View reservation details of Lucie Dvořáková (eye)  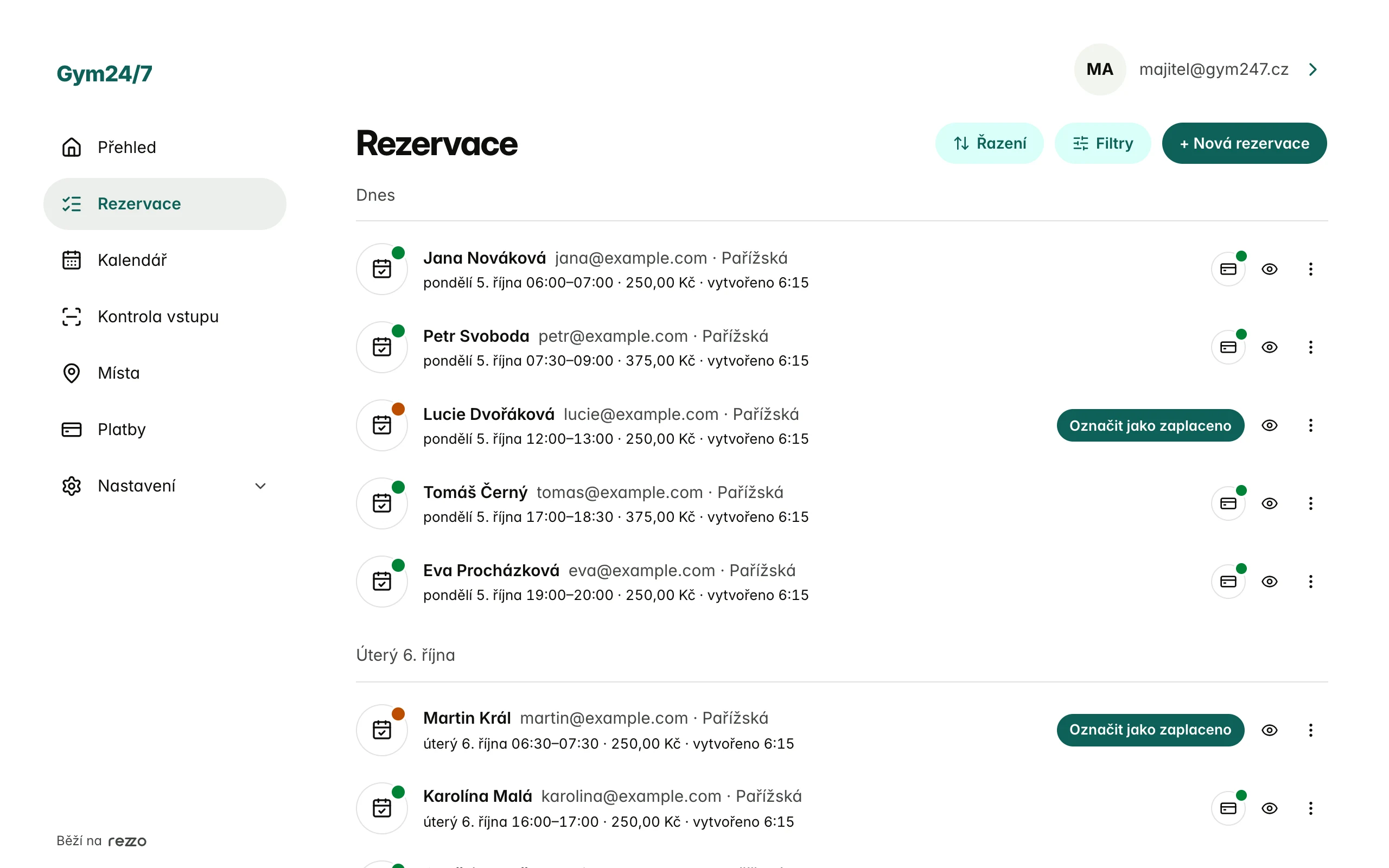tap(1269, 425)
